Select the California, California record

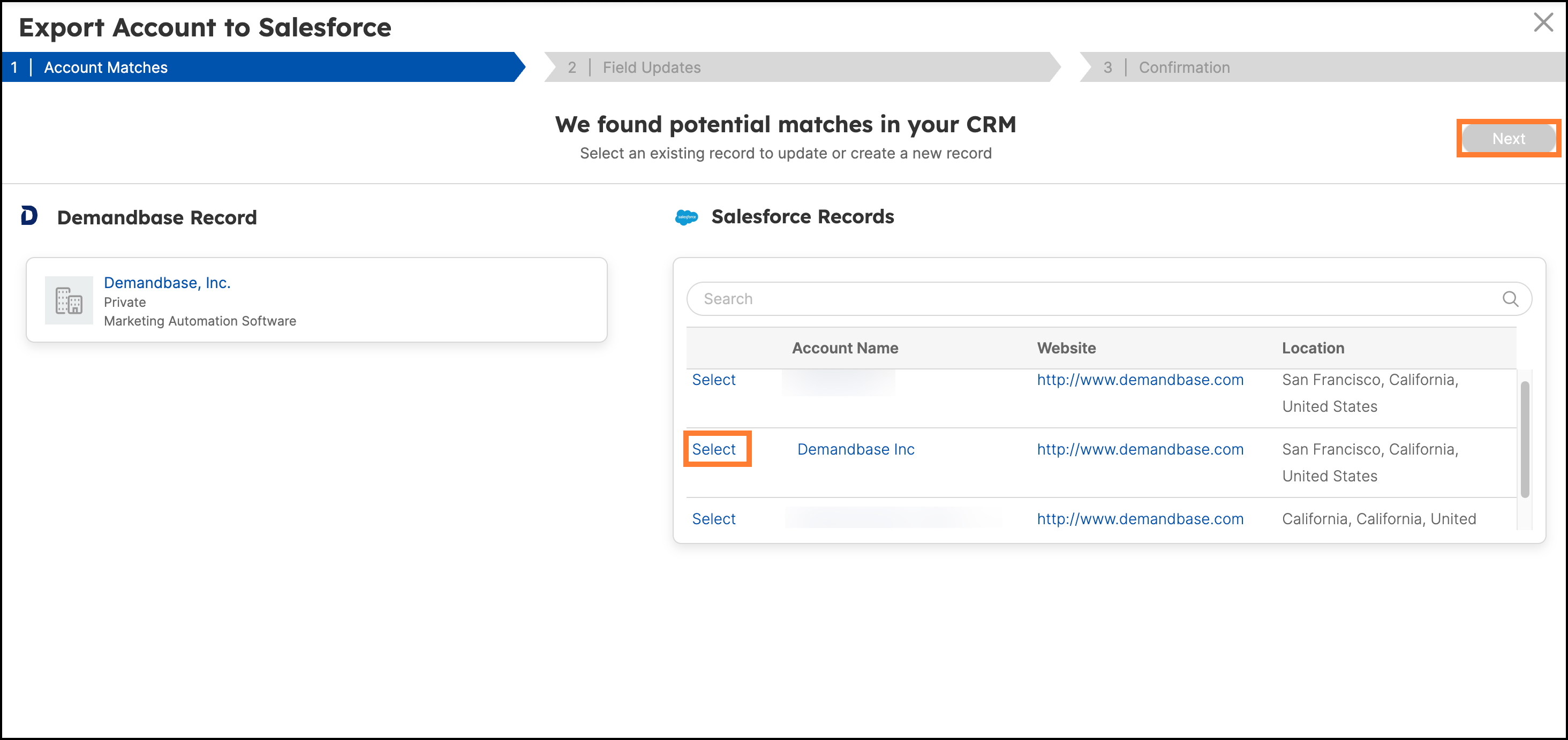713,519
